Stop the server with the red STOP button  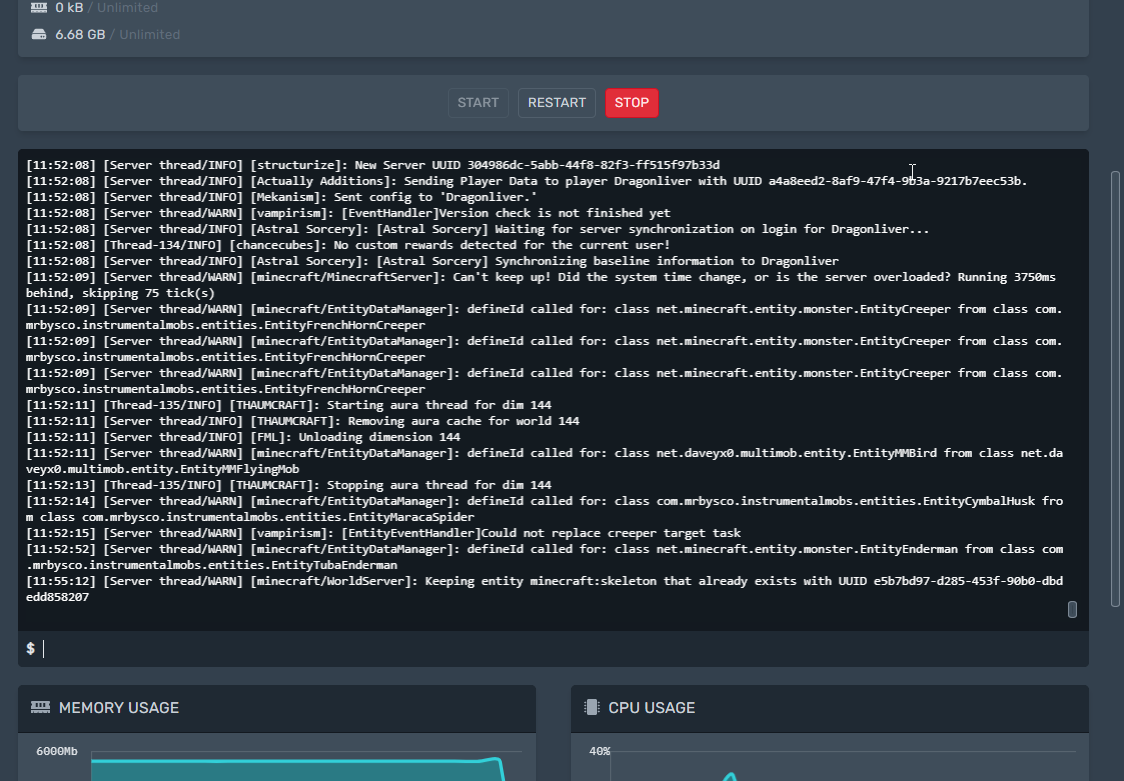tap(631, 103)
